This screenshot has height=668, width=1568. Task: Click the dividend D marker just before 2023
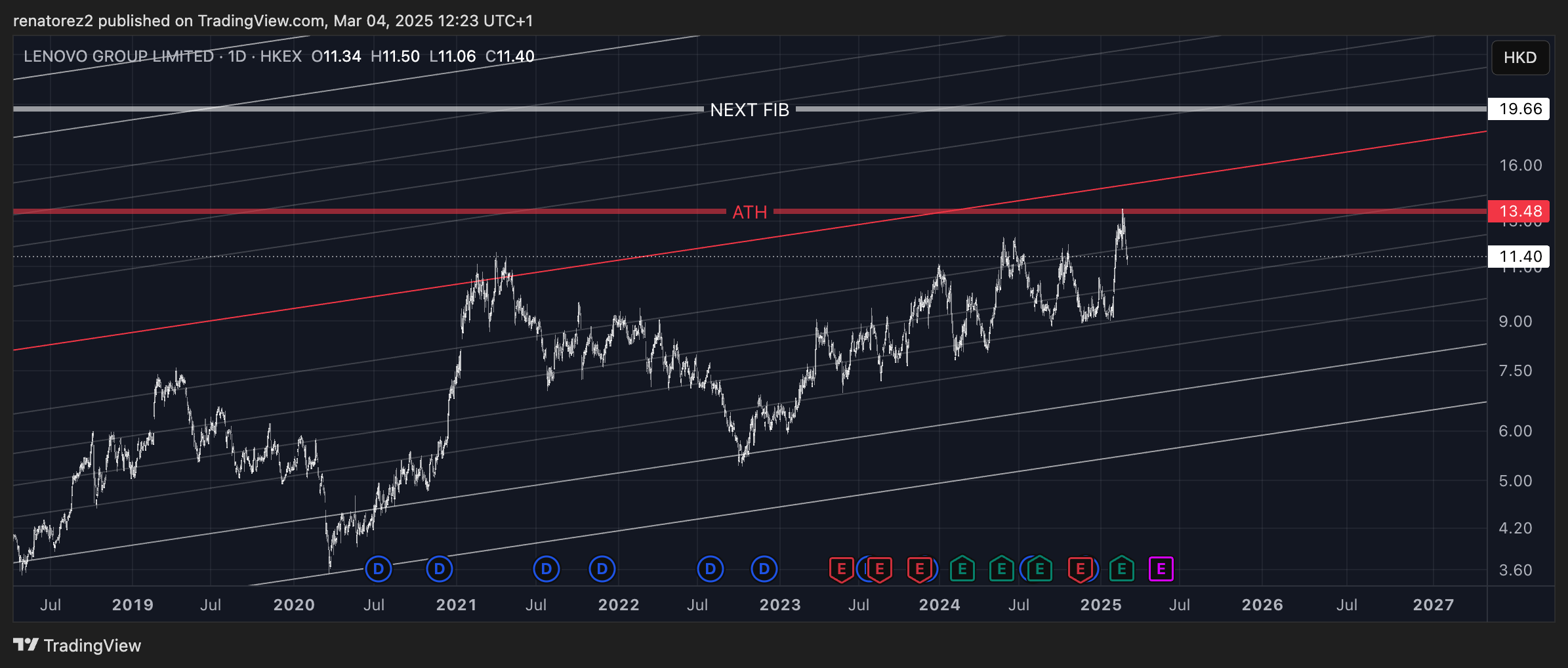pos(764,569)
